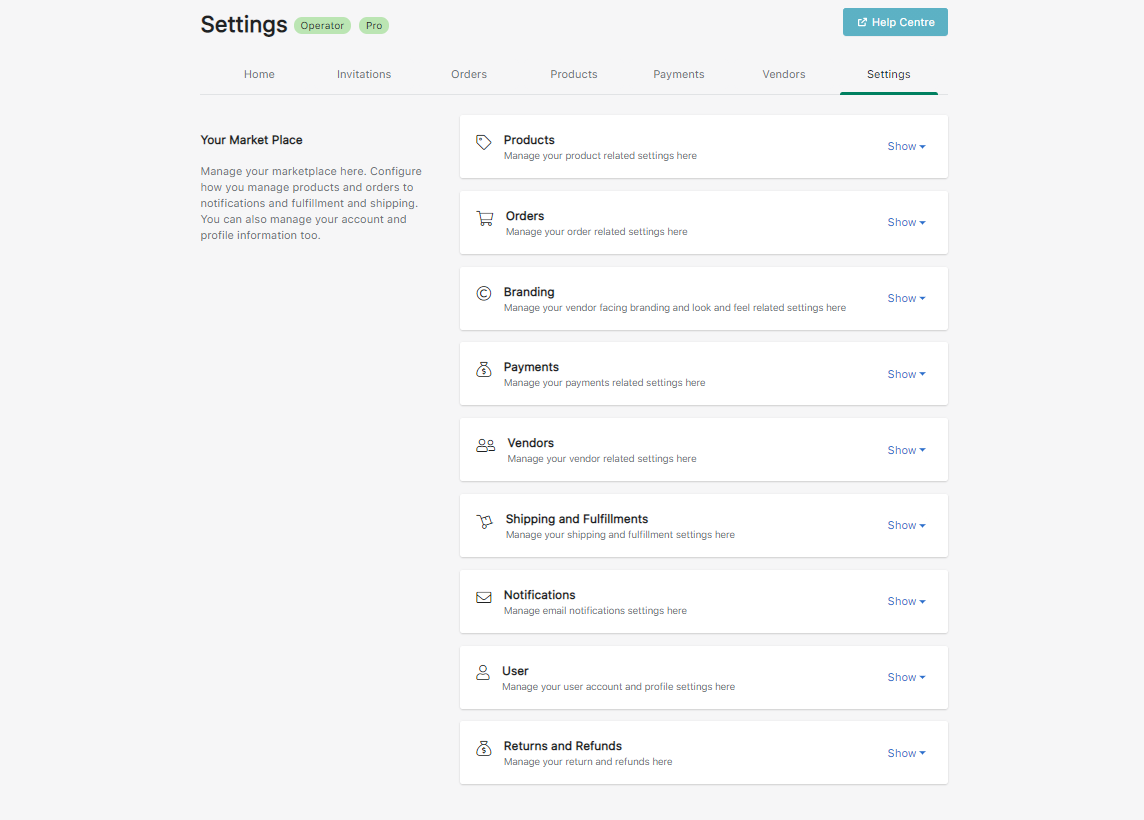
Task: Open the Help Centre
Action: 895,22
